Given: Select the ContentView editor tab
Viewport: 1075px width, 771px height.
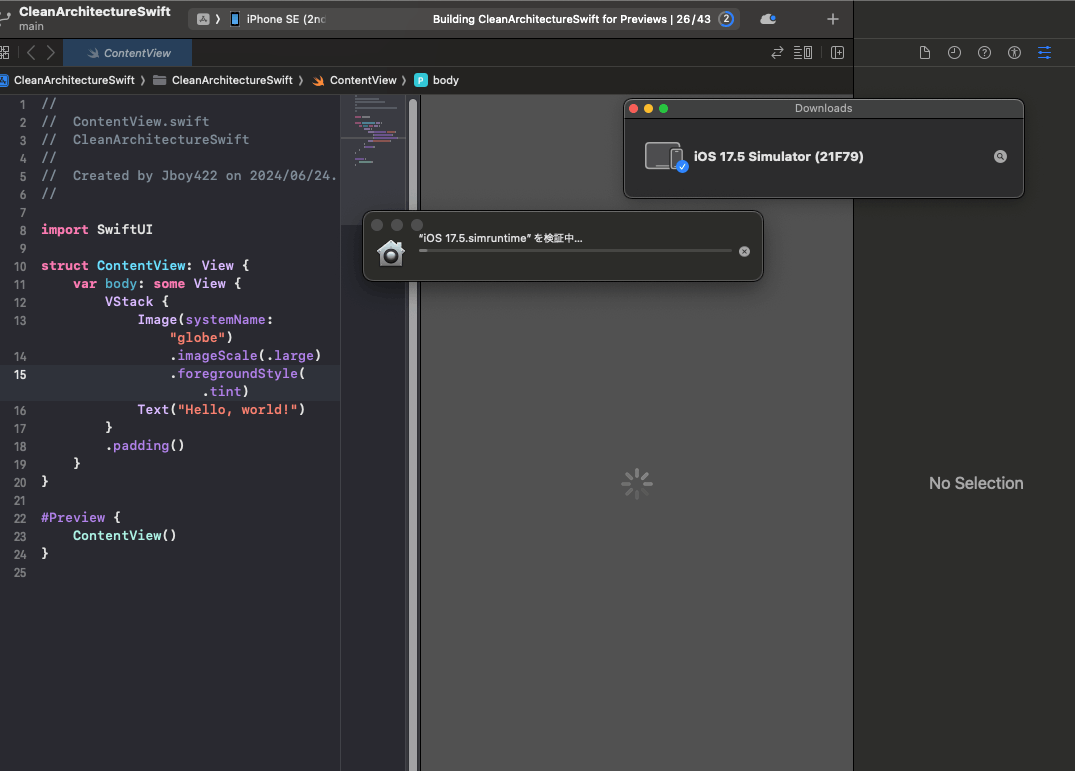Looking at the screenshot, I should click(128, 53).
